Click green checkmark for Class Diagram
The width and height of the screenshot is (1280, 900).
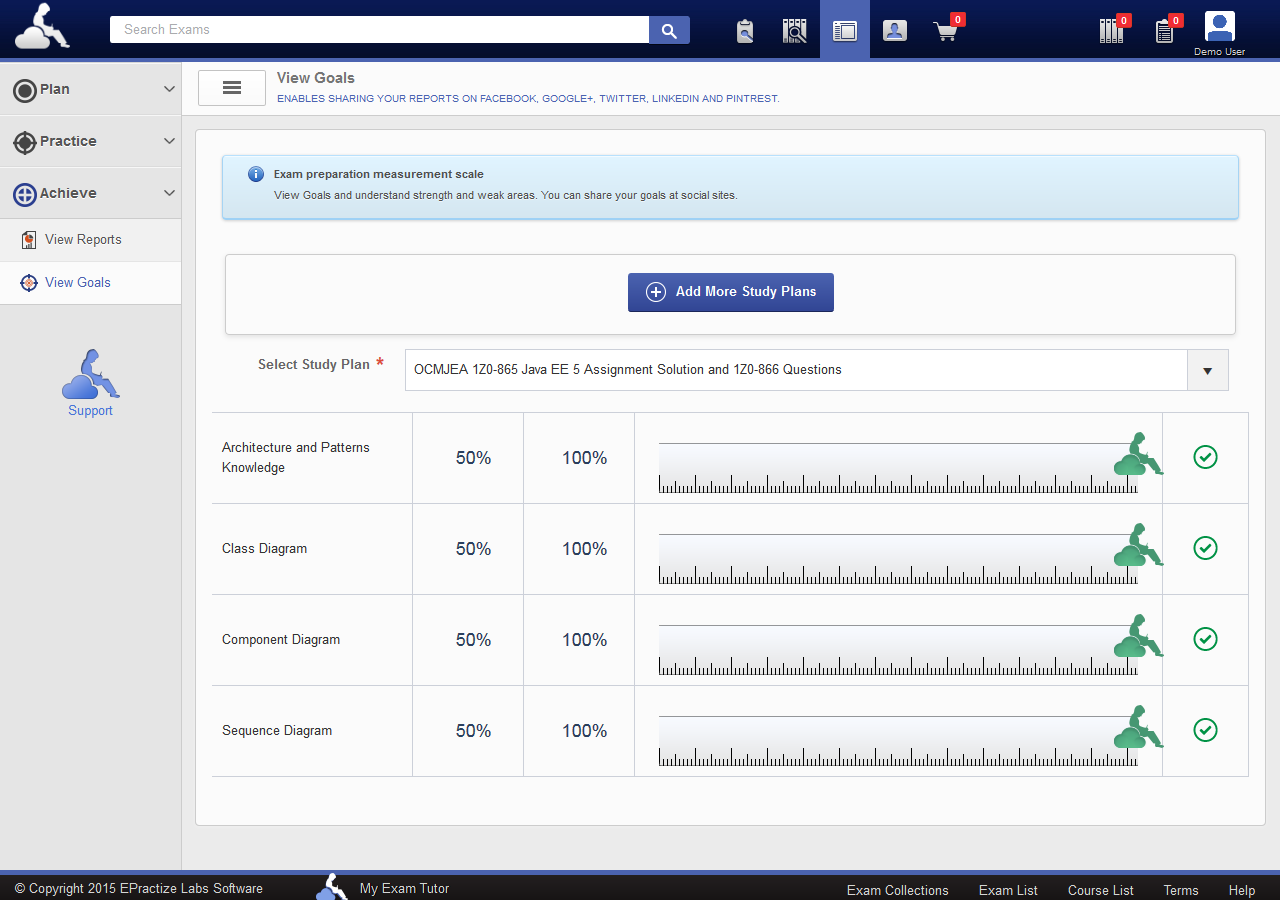coord(1205,548)
